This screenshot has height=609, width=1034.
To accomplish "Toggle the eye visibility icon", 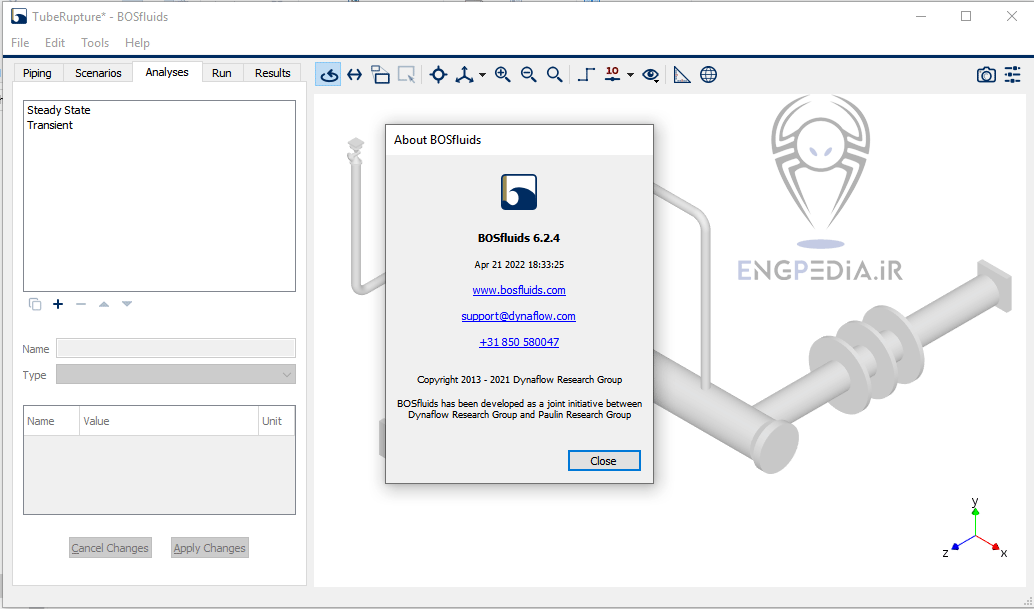I will (651, 75).
